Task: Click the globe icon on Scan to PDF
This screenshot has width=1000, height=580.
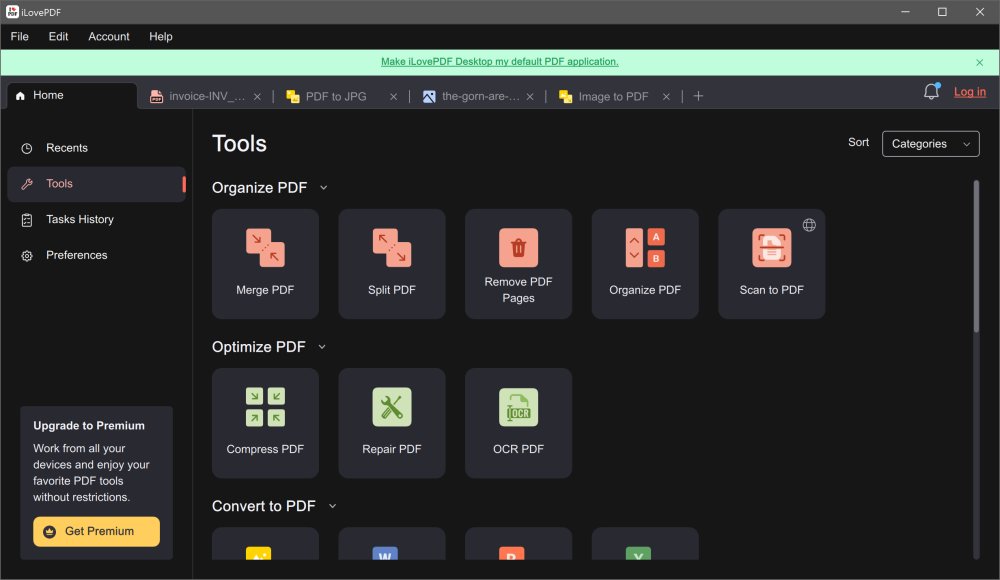Action: click(809, 225)
